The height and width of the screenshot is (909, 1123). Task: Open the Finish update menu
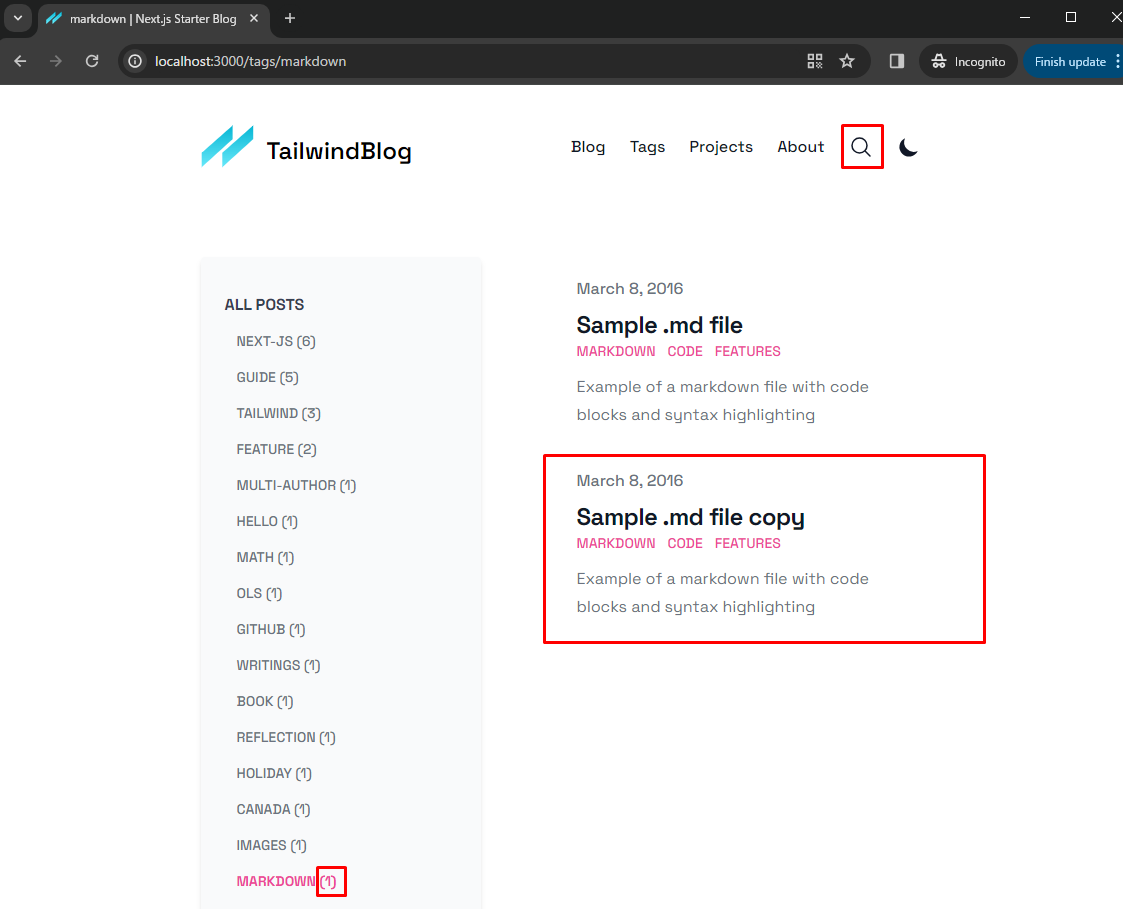(x=1072, y=61)
